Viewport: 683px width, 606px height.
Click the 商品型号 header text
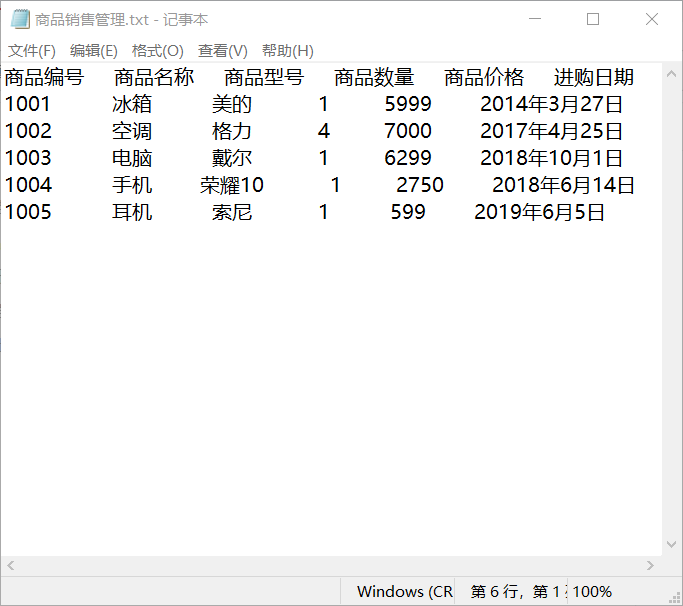(264, 78)
